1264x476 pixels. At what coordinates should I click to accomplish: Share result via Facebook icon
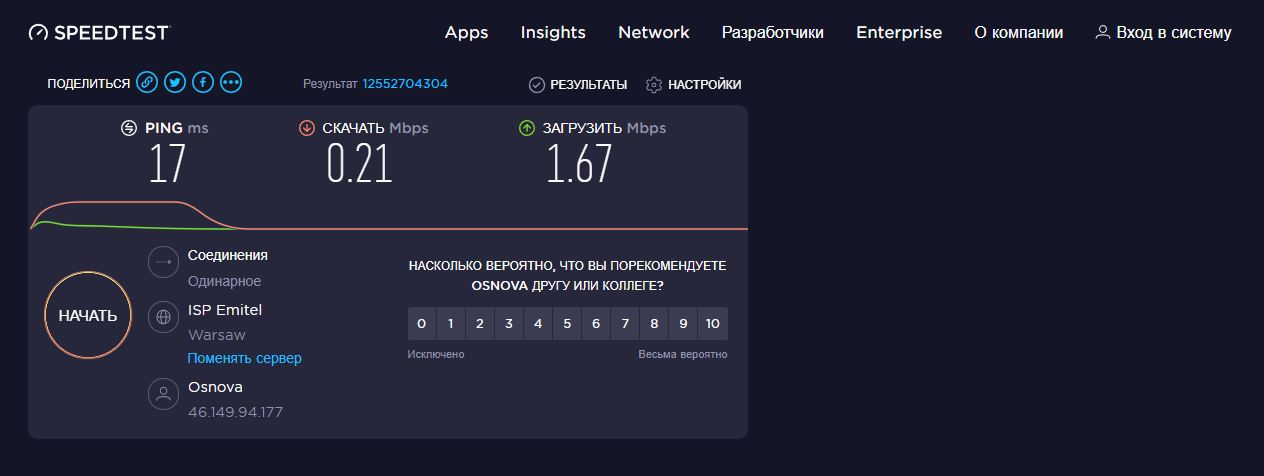point(203,83)
